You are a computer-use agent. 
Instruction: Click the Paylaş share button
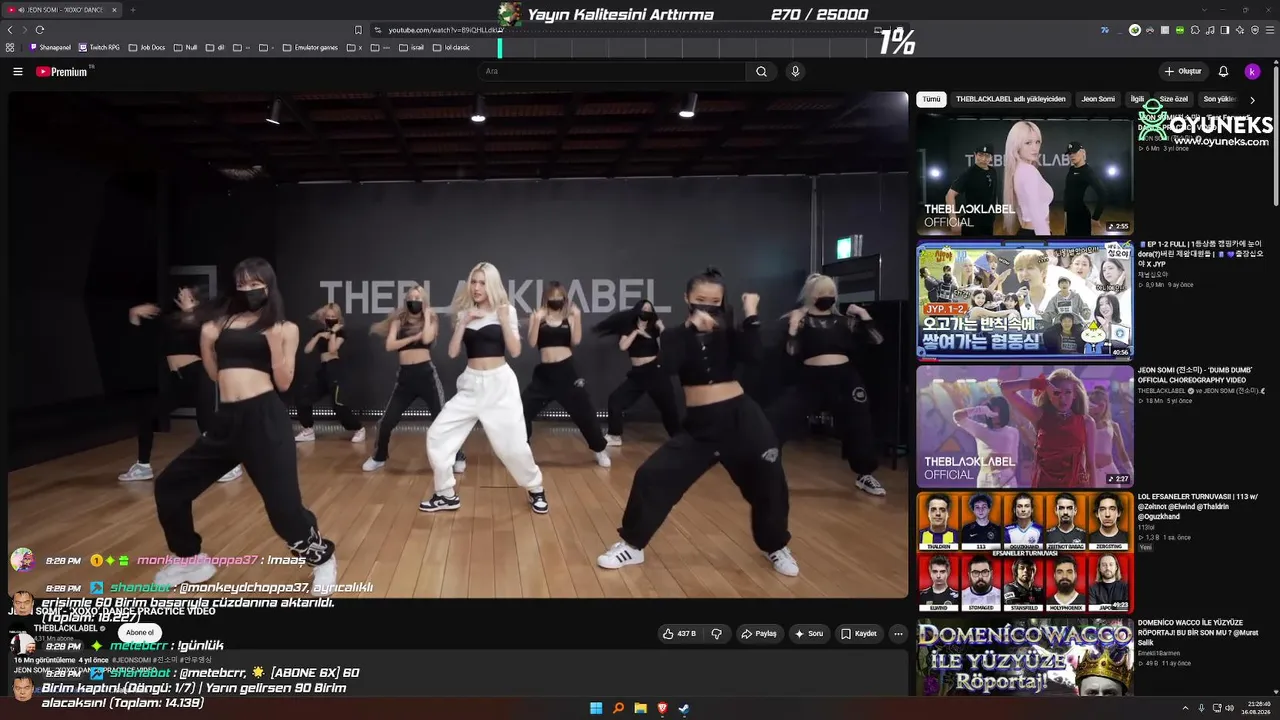click(759, 633)
